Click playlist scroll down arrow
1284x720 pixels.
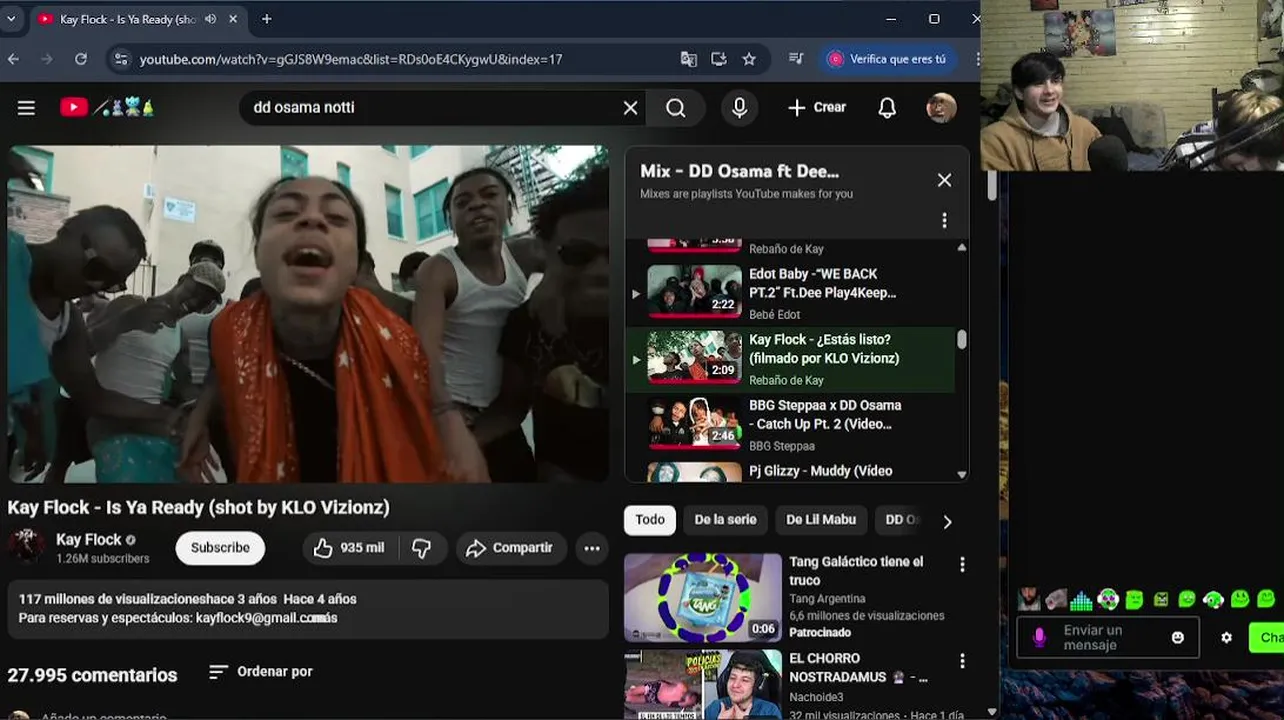[x=962, y=475]
